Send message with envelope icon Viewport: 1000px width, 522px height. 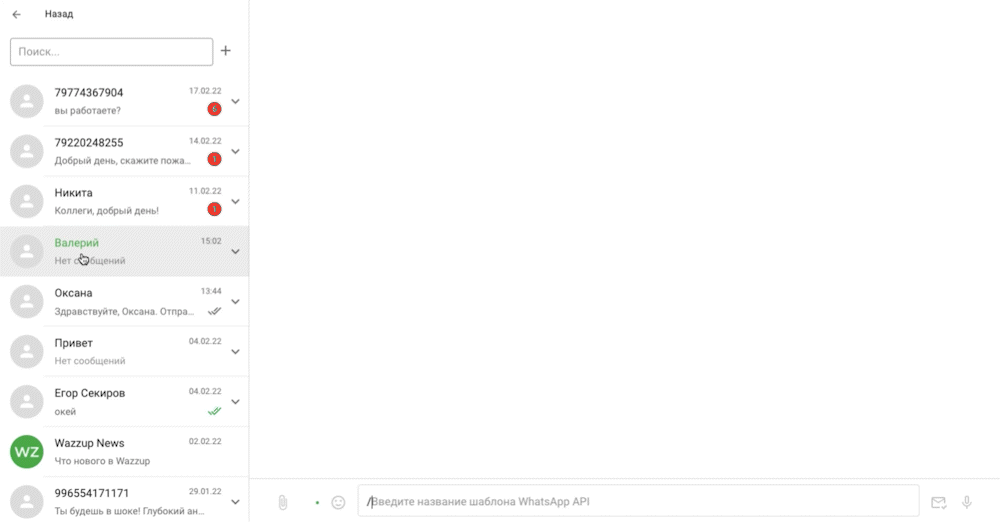(x=938, y=503)
